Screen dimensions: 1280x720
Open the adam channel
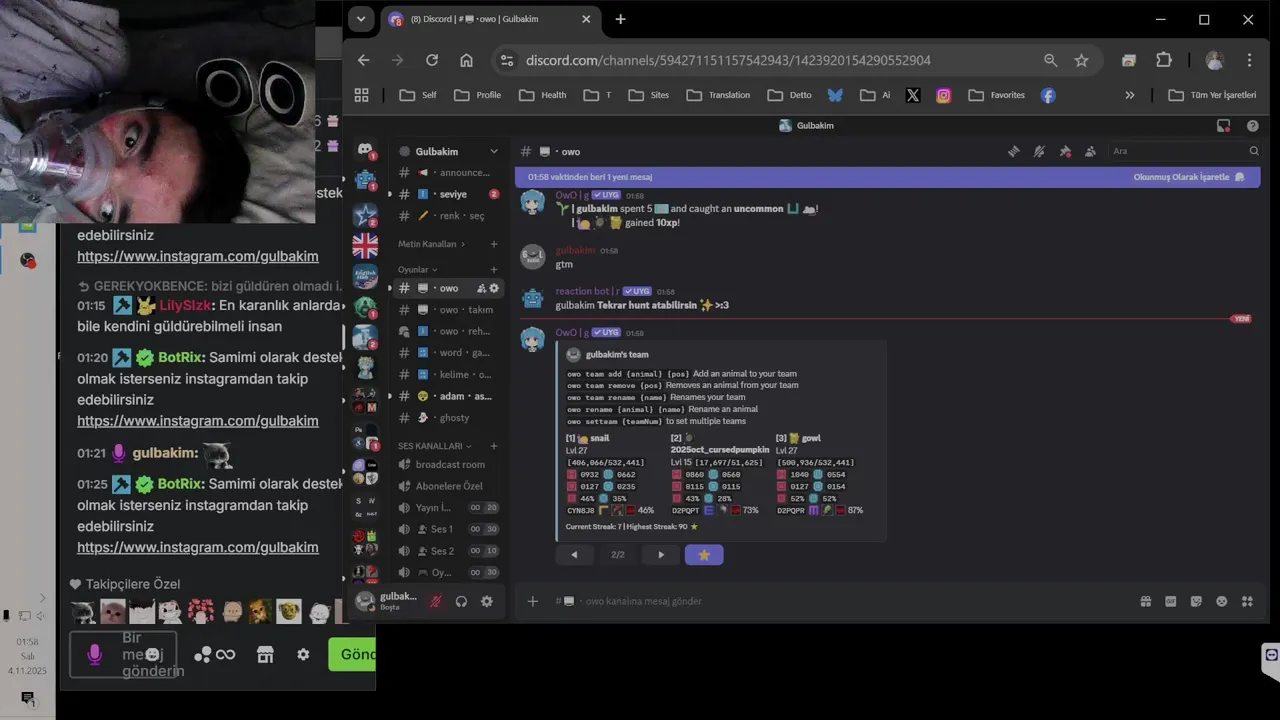tap(446, 396)
